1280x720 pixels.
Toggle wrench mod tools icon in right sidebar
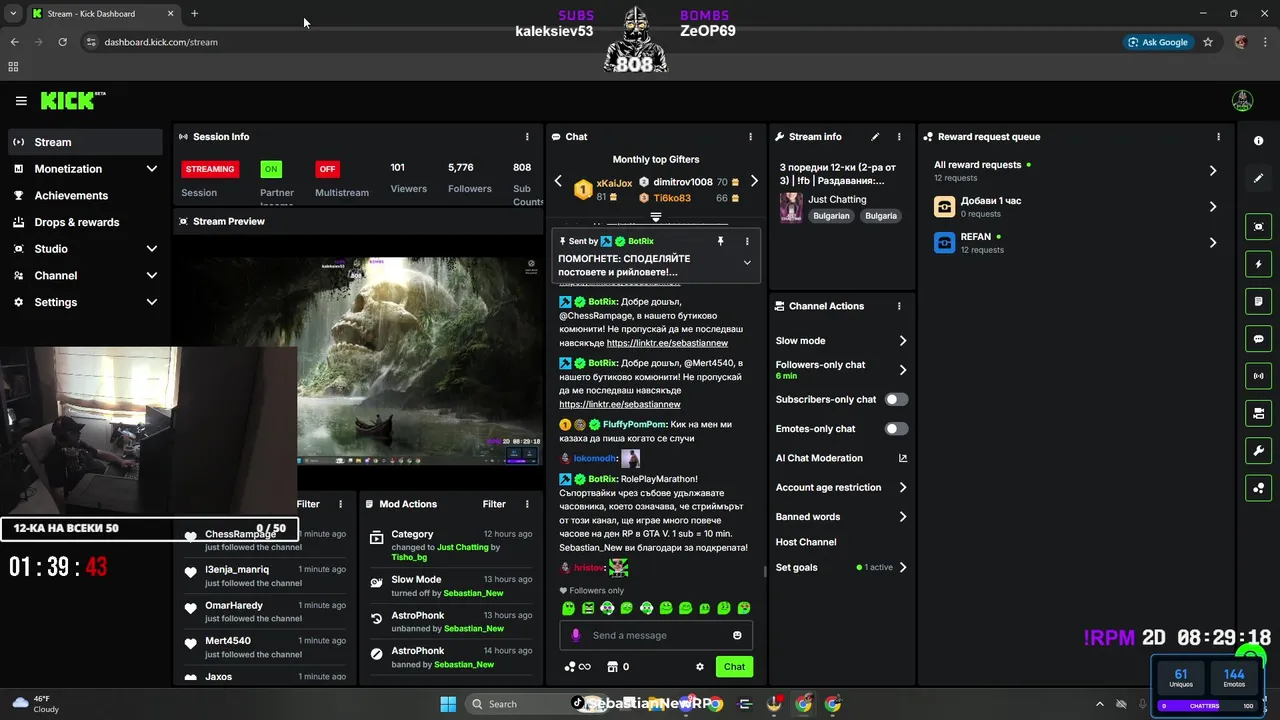click(x=1258, y=451)
